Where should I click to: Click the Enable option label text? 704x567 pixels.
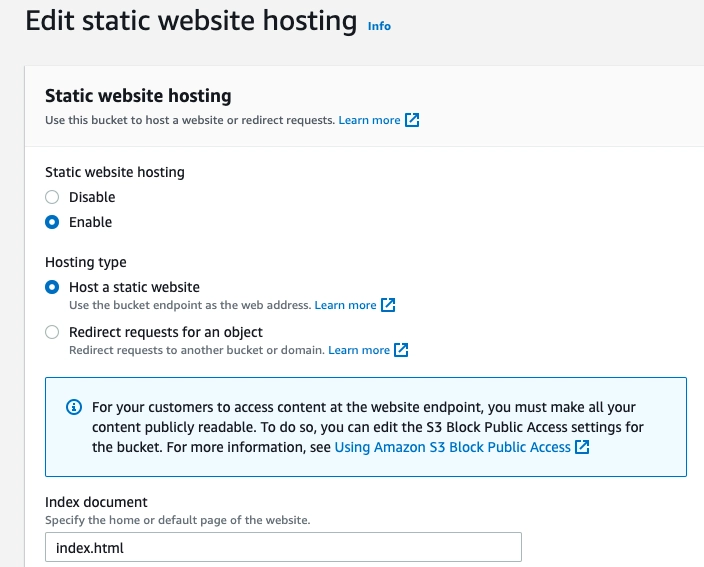pos(90,222)
